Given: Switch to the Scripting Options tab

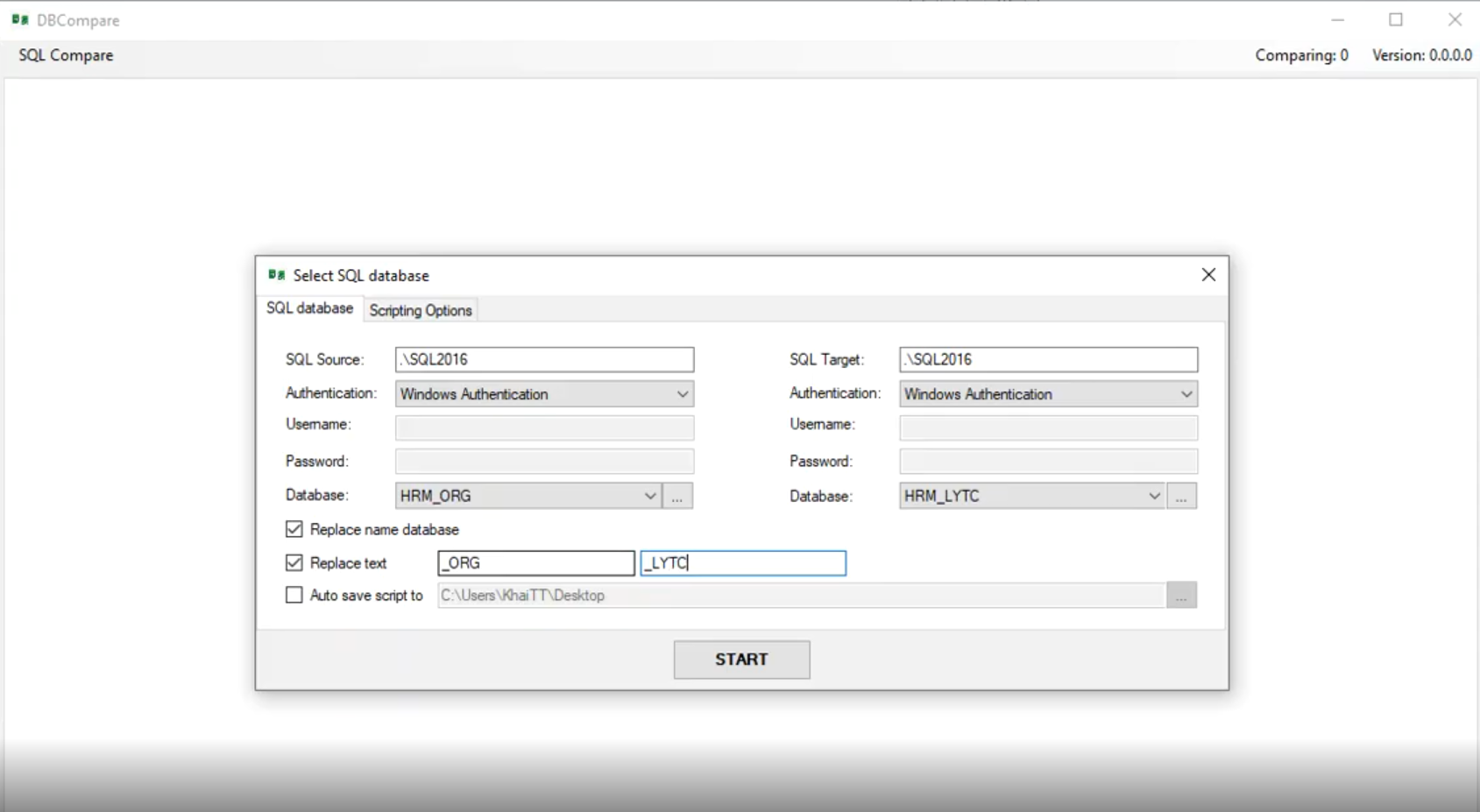Looking at the screenshot, I should pos(421,310).
